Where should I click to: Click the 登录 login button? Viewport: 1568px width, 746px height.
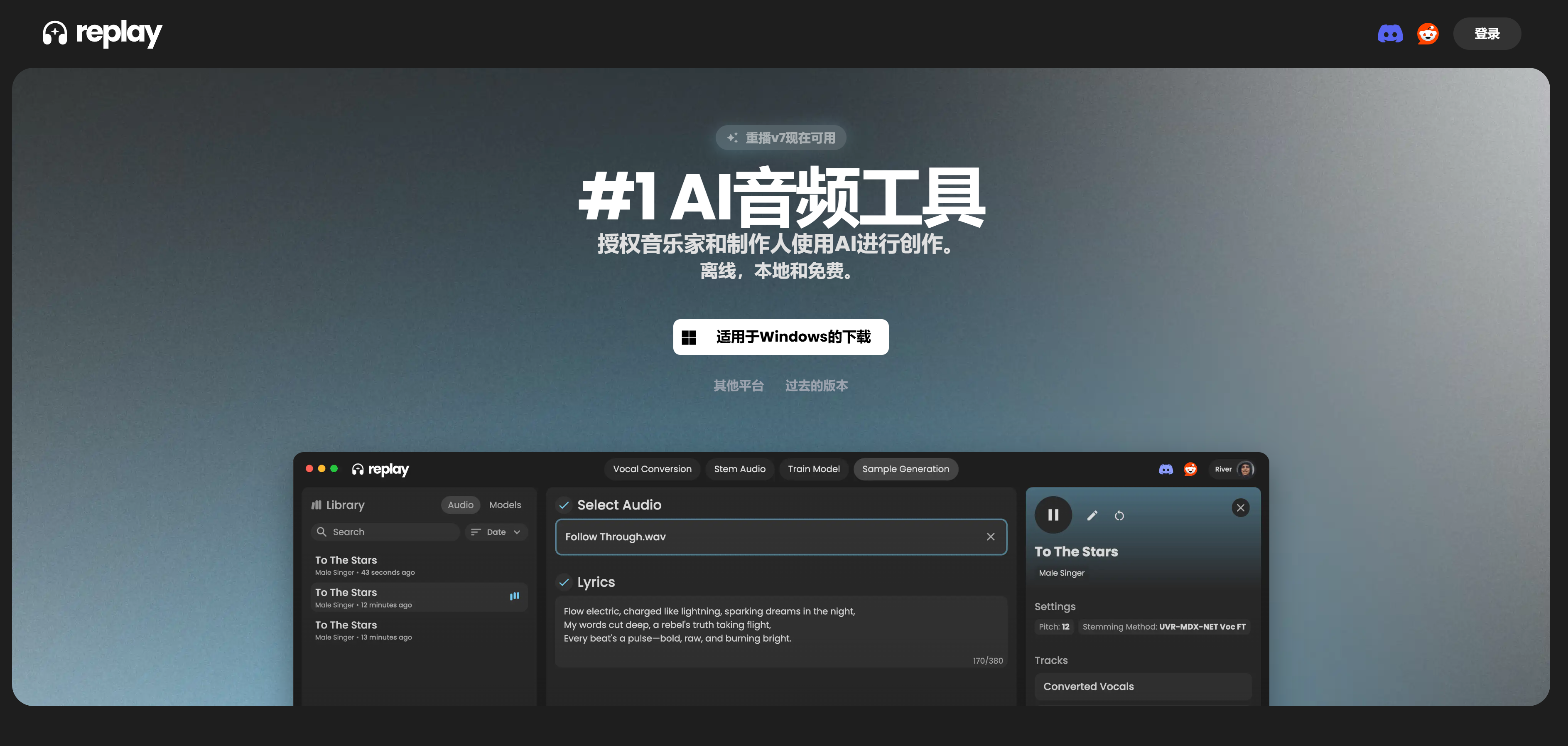click(1487, 34)
